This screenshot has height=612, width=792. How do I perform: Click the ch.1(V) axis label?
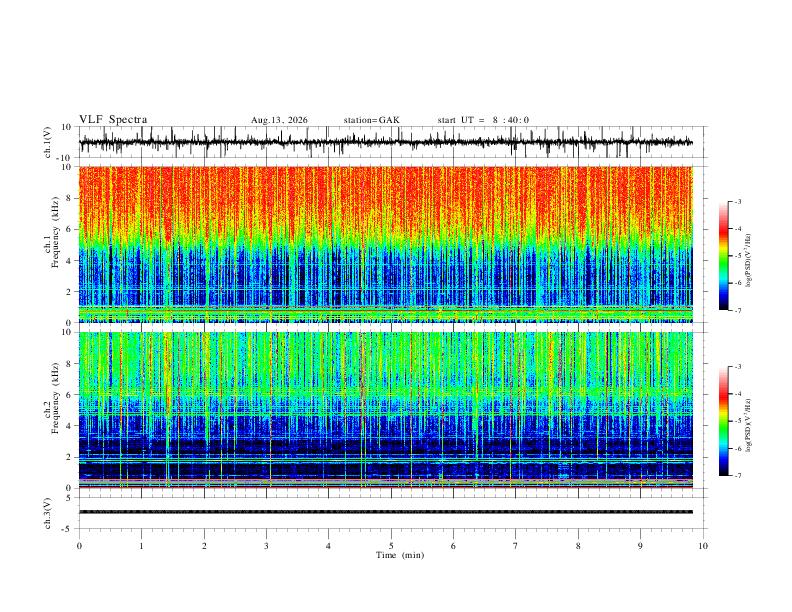point(48,142)
